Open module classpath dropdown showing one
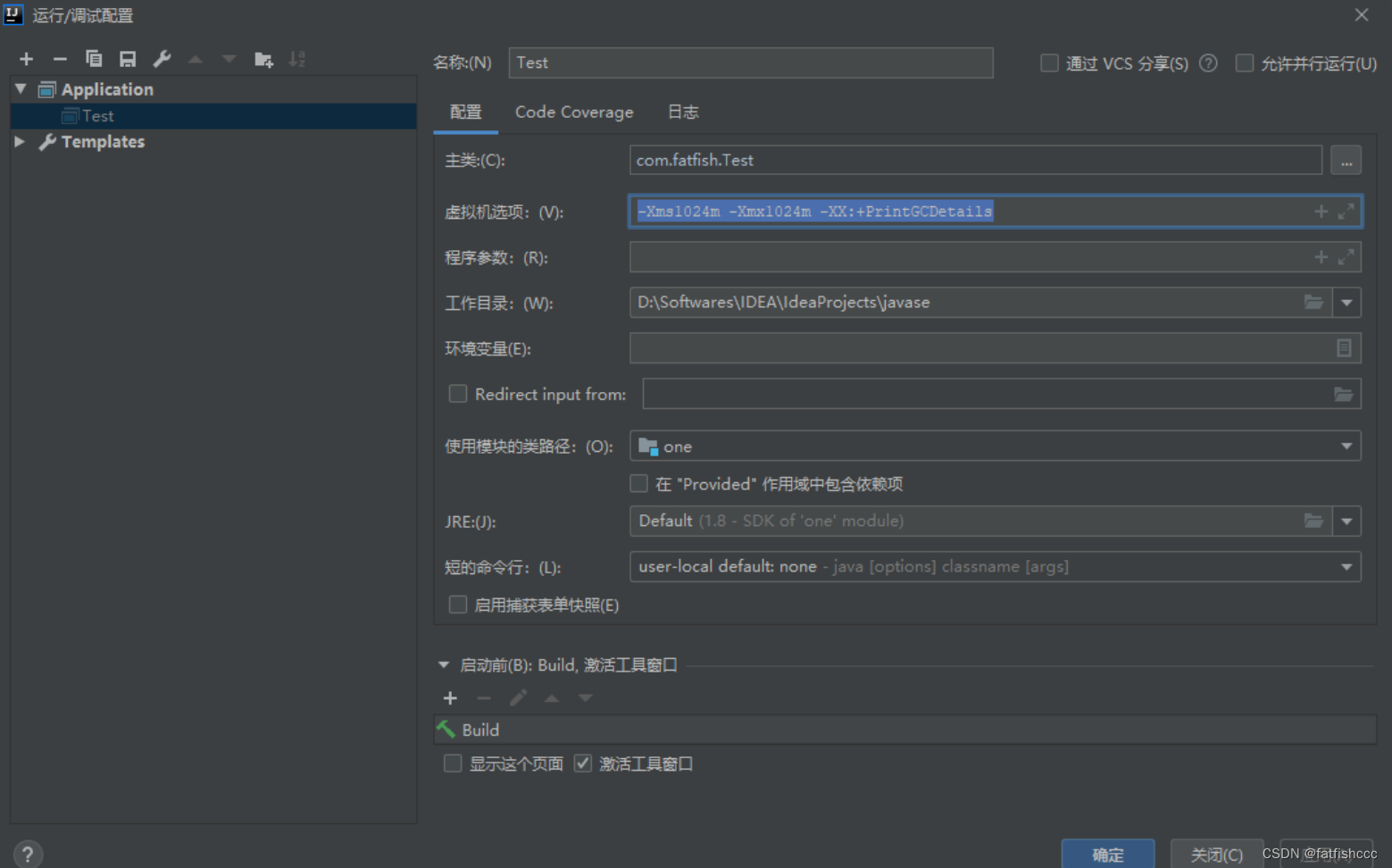Viewport: 1392px width, 868px height. [995, 446]
